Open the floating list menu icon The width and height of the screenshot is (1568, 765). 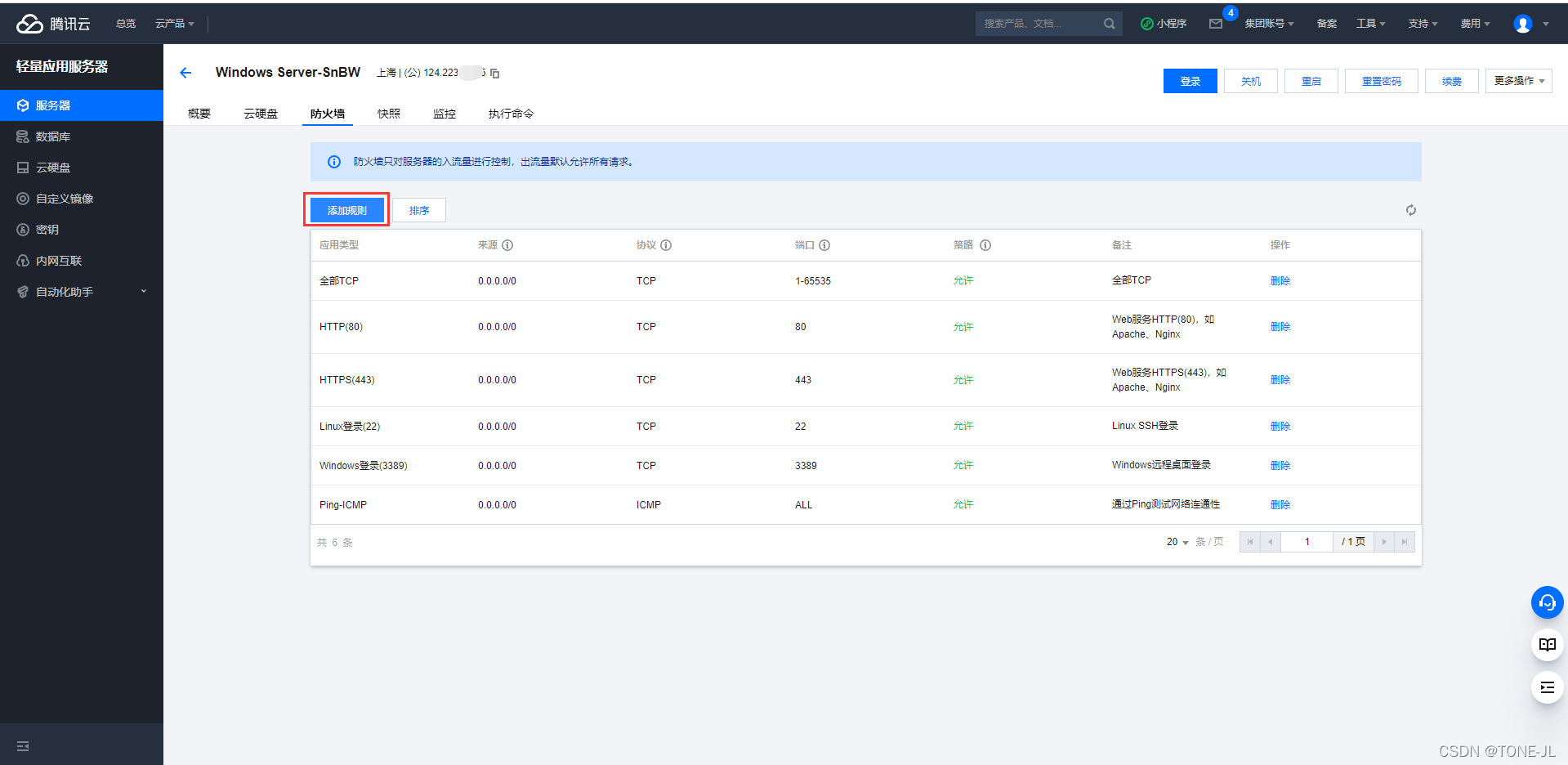(1547, 687)
